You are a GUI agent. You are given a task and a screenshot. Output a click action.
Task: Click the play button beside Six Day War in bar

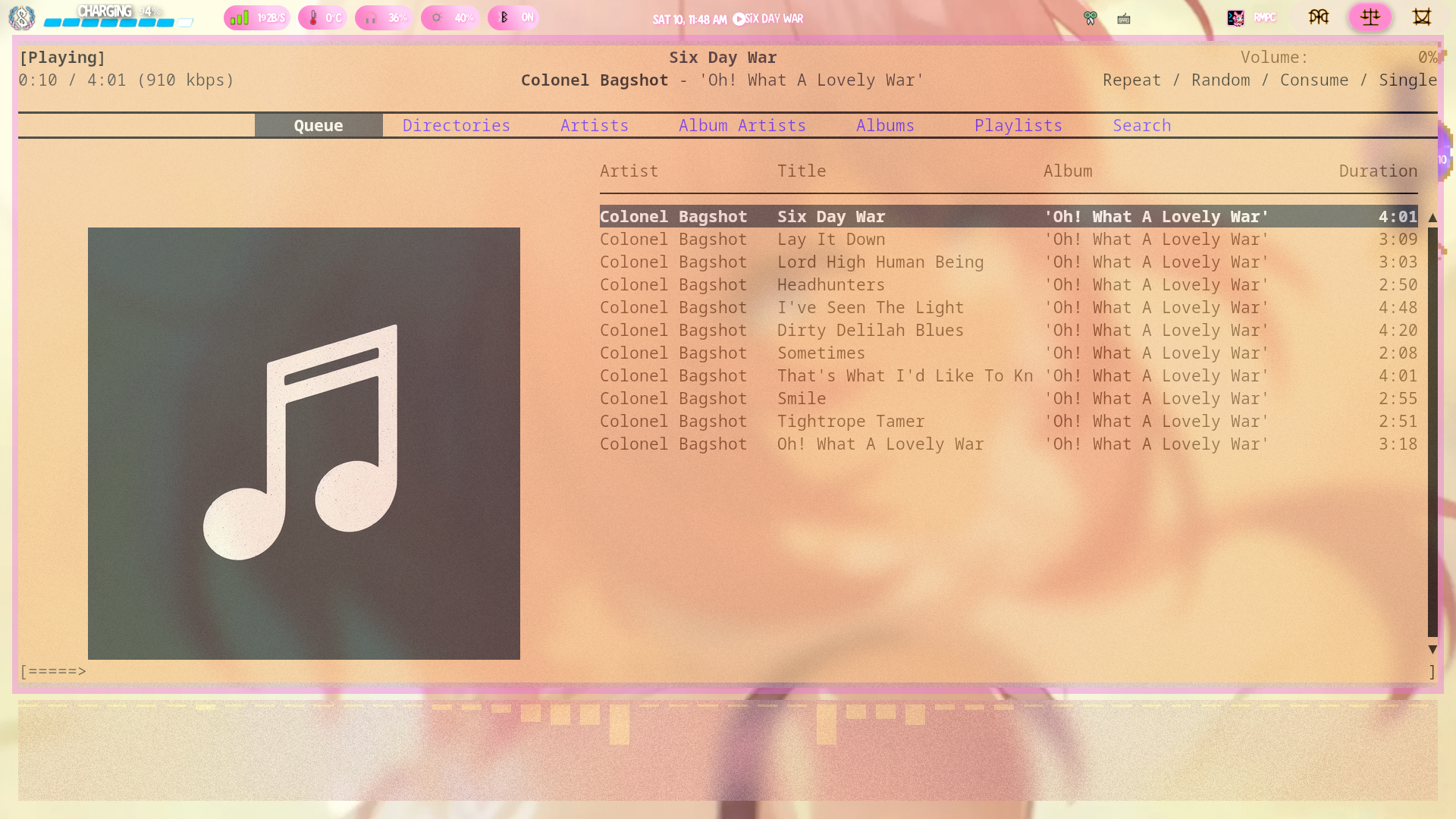739,19
